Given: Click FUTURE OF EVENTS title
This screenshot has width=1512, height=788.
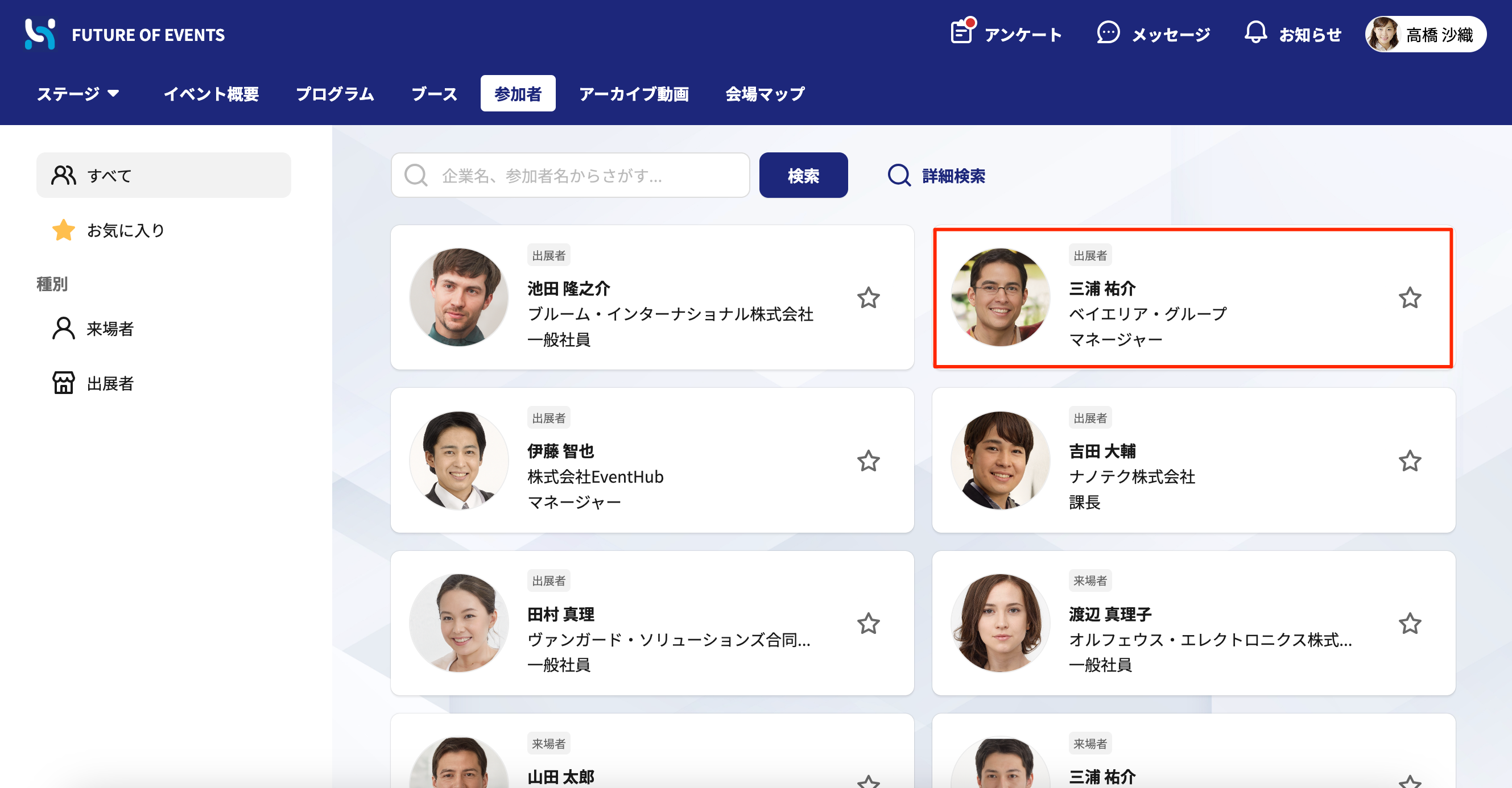Looking at the screenshot, I should pyautogui.click(x=148, y=35).
